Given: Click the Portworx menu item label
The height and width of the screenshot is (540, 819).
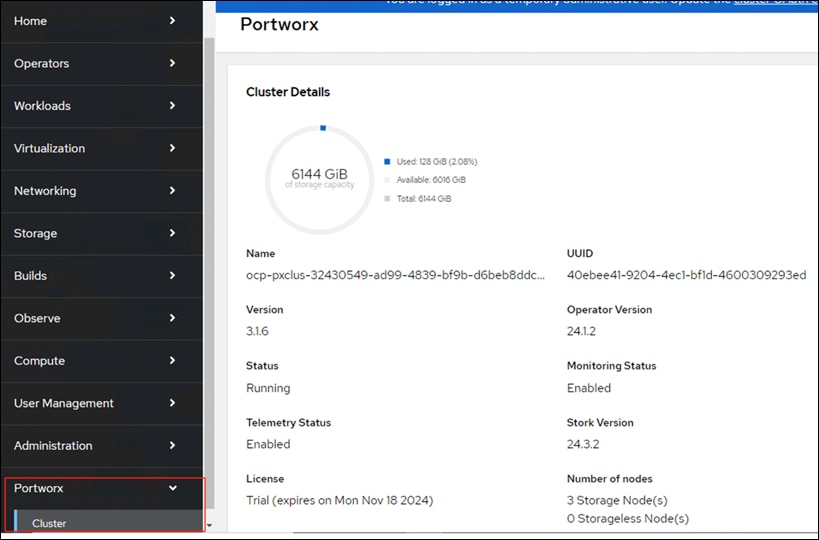Looking at the screenshot, I should click(x=39, y=488).
